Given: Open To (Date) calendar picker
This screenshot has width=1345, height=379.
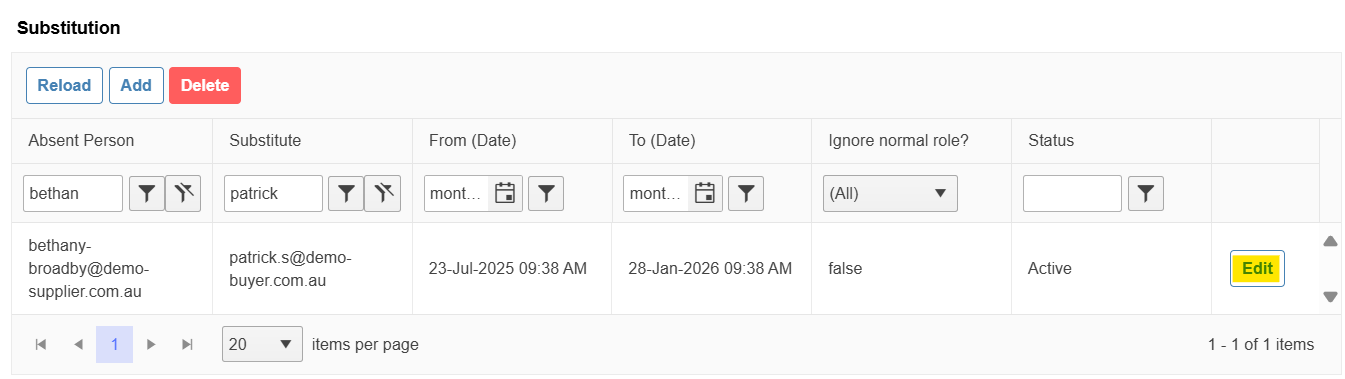Looking at the screenshot, I should [x=706, y=194].
